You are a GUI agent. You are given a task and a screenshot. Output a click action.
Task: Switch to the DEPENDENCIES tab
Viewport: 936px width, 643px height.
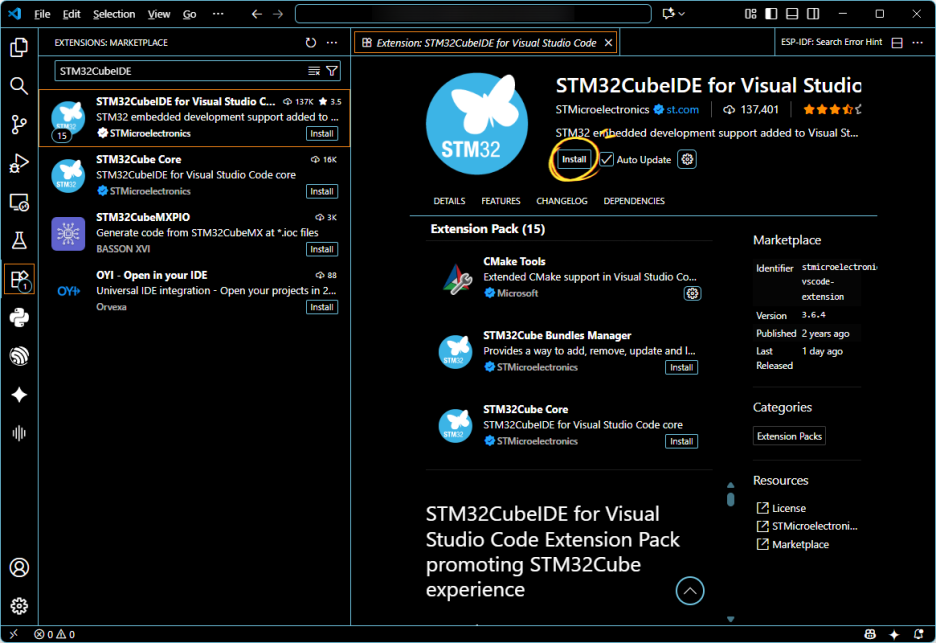pos(634,201)
